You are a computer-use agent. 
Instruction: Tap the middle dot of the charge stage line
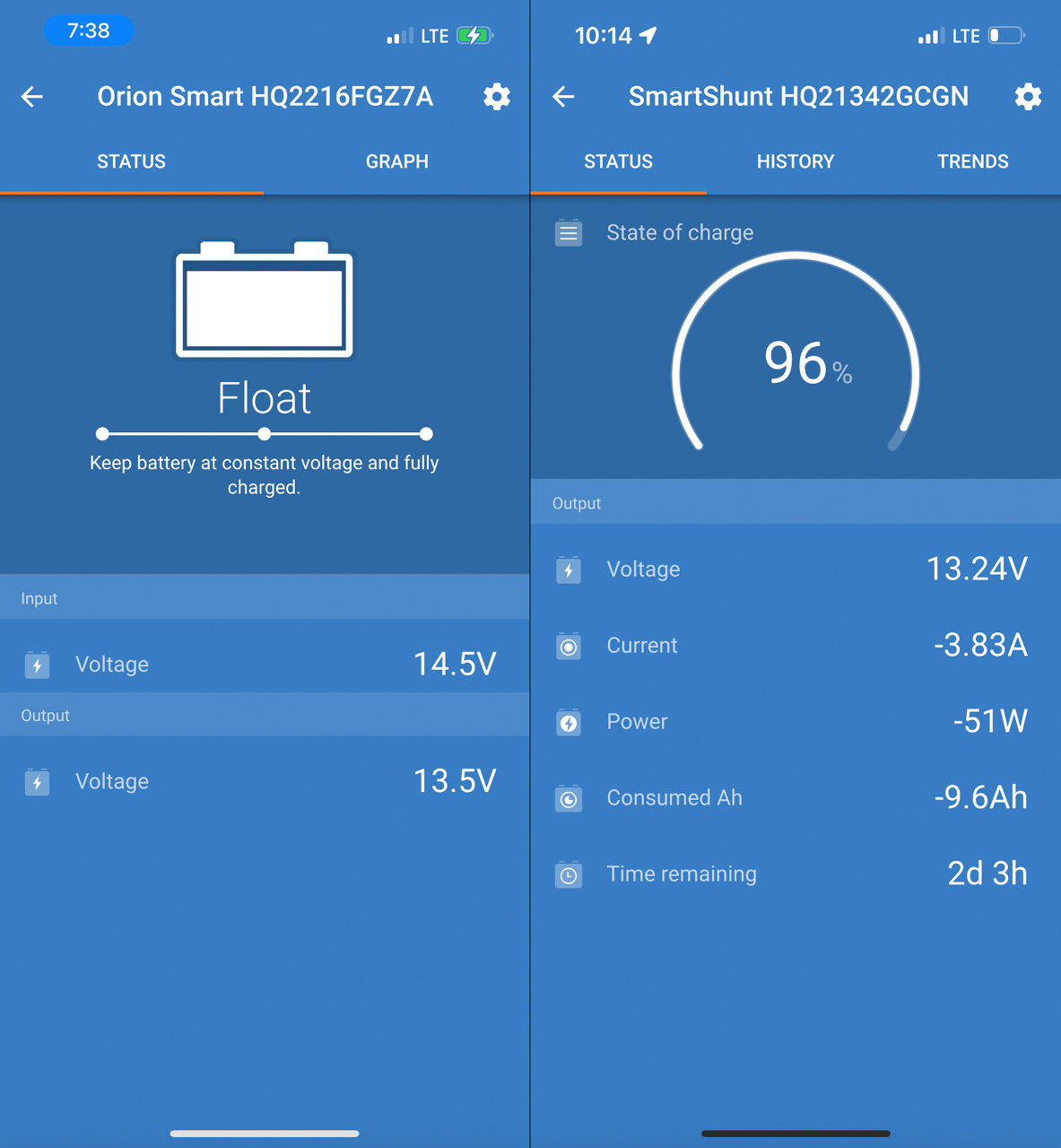point(264,434)
